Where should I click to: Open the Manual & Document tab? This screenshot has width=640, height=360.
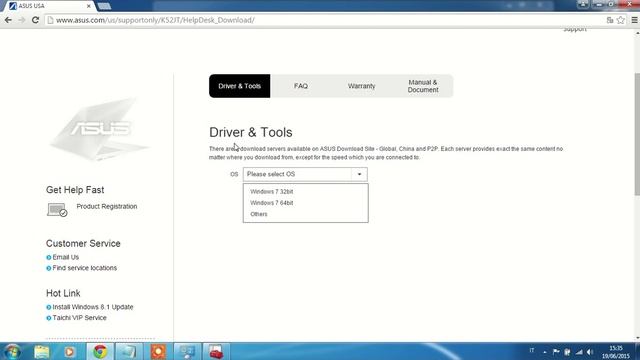423,86
